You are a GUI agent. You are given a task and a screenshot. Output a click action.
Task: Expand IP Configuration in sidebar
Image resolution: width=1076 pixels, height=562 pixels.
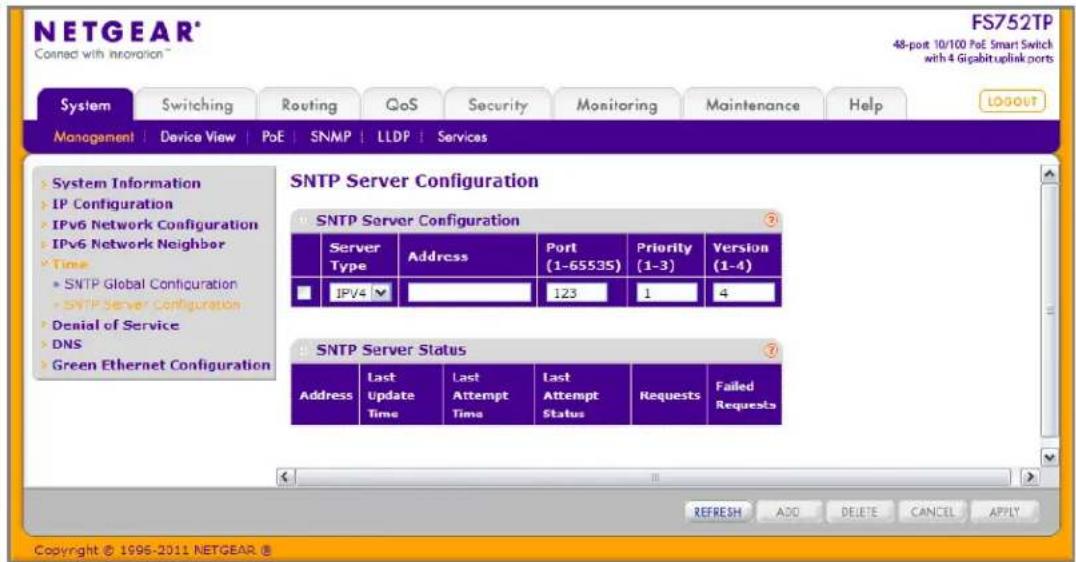pyautogui.click(x=113, y=204)
